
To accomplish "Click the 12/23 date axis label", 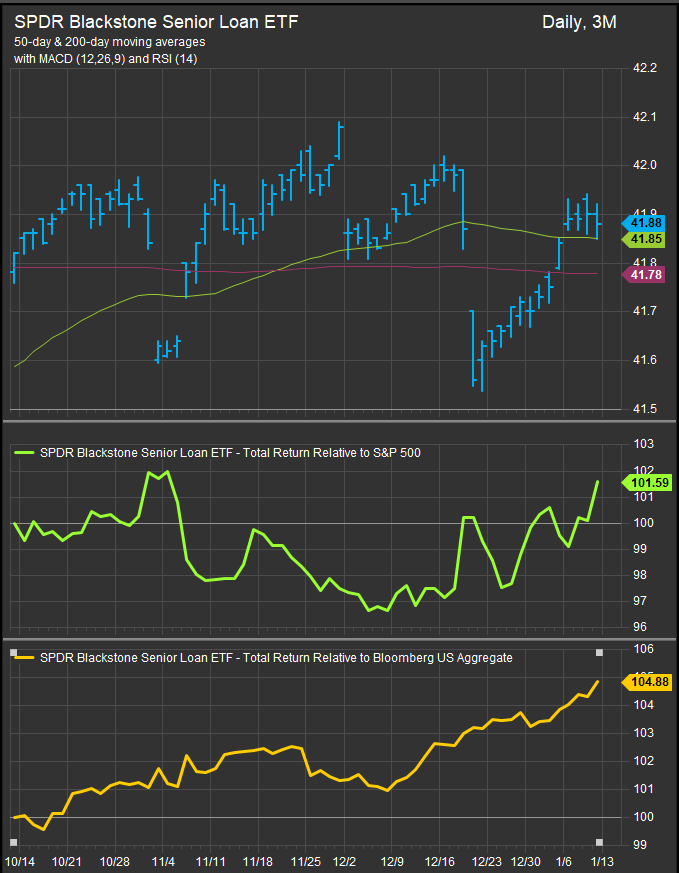I will coord(488,861).
